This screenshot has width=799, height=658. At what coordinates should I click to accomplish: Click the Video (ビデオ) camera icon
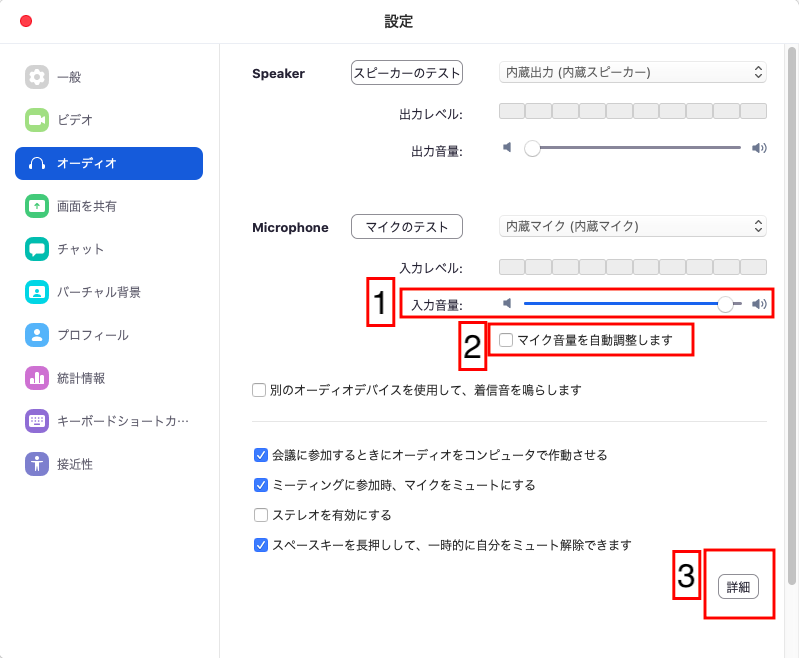coord(37,120)
